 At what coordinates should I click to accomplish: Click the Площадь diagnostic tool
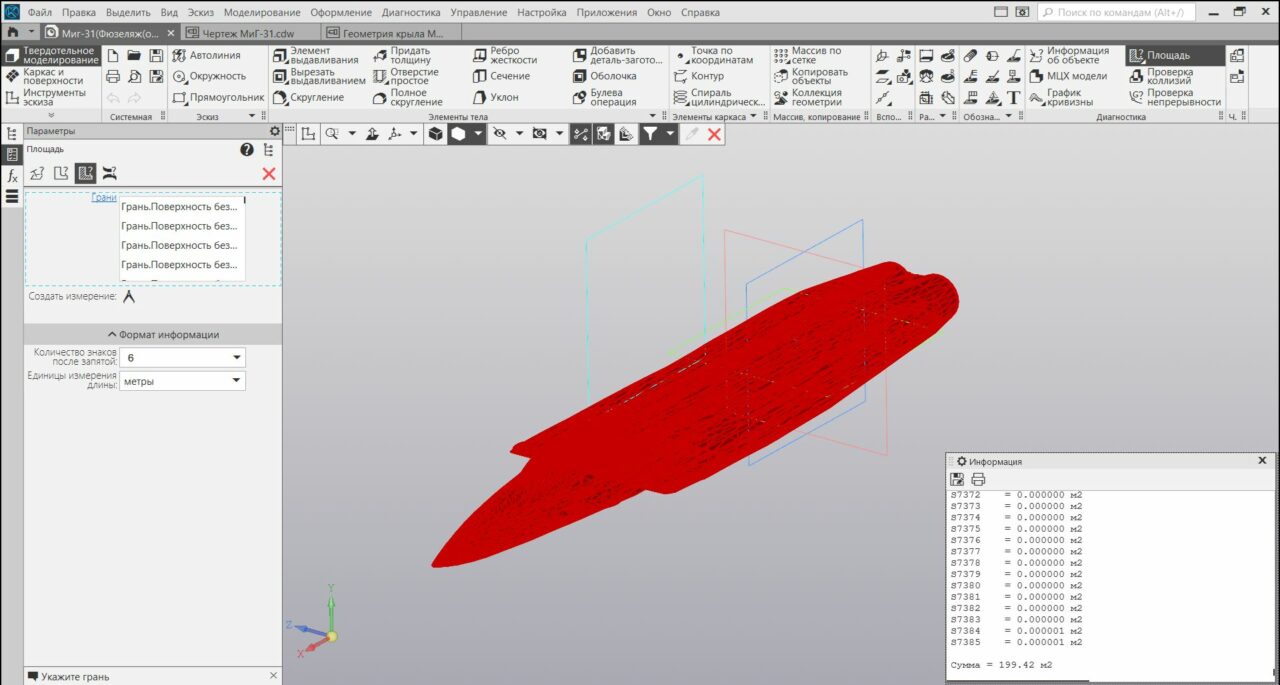point(1174,55)
